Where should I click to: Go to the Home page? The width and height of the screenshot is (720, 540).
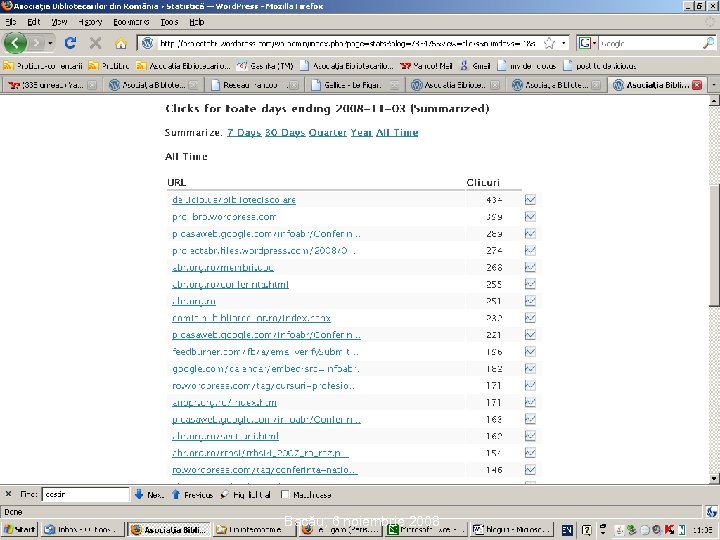point(121,44)
